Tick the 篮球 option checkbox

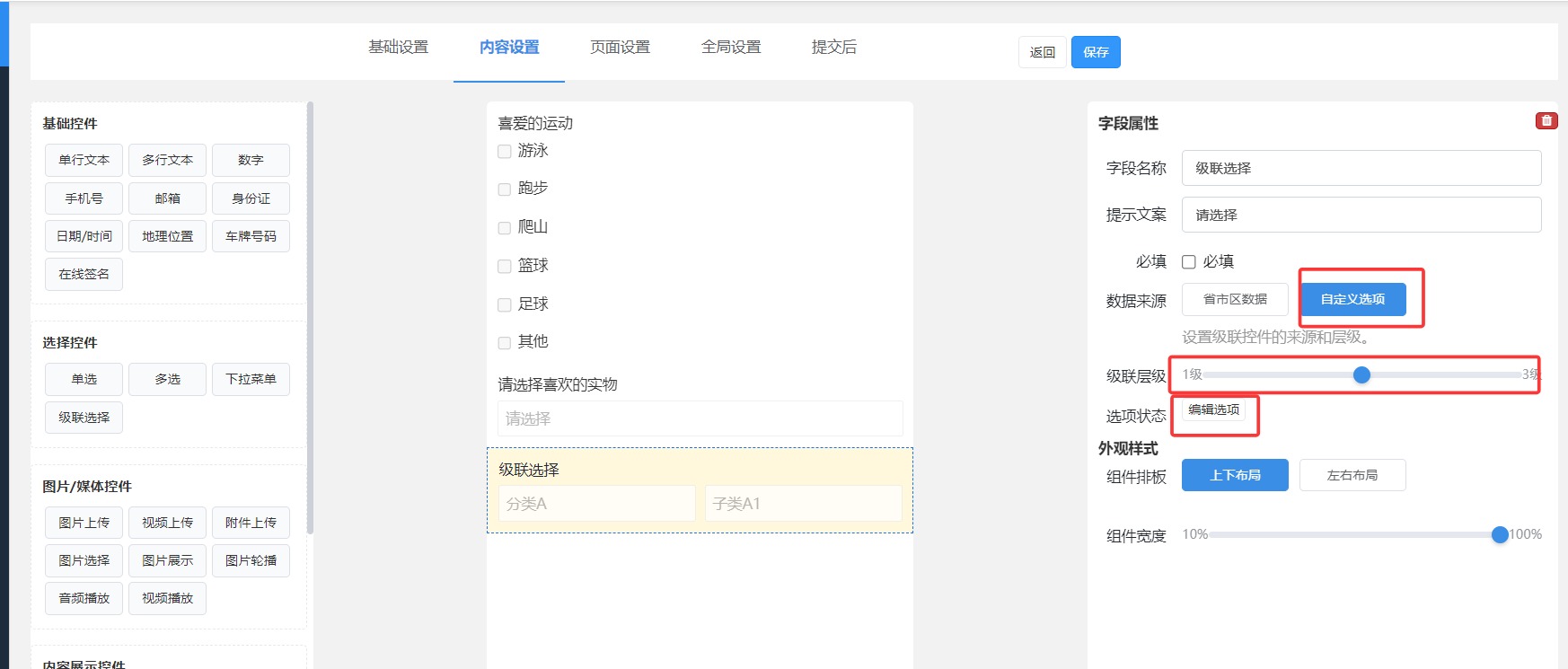pyautogui.click(x=505, y=266)
